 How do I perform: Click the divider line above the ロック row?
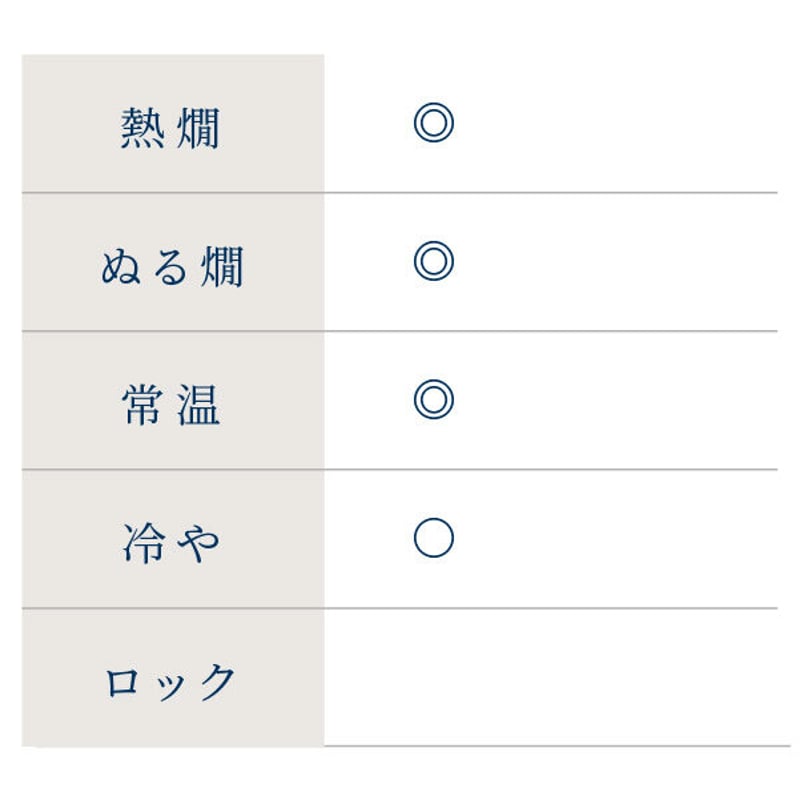(x=399, y=608)
